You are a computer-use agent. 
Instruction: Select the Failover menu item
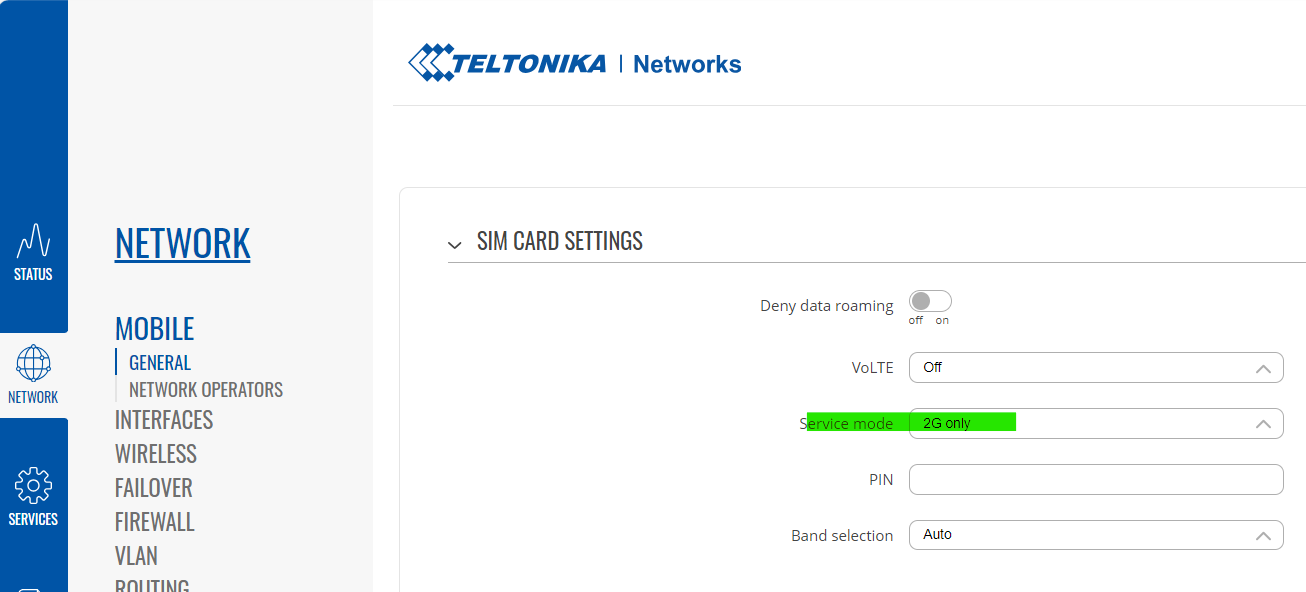pyautogui.click(x=154, y=487)
